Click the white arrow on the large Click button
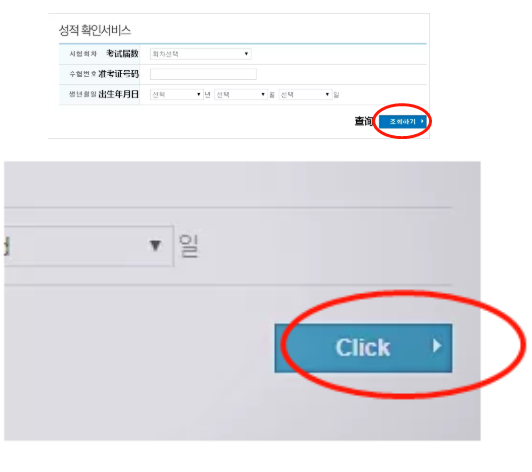Screen dimensions: 532x472 pos(437,346)
